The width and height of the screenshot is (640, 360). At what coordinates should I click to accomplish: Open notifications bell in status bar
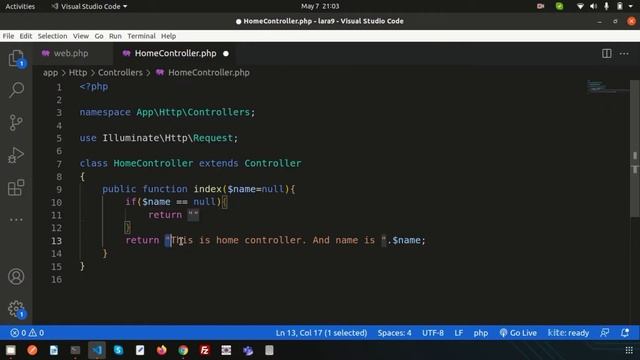click(625, 333)
